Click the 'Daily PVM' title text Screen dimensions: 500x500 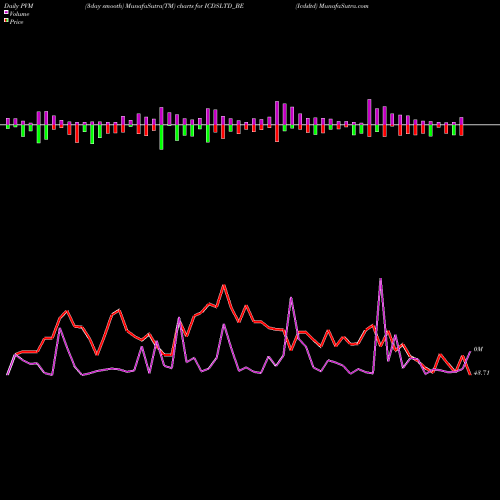pos(19,6)
